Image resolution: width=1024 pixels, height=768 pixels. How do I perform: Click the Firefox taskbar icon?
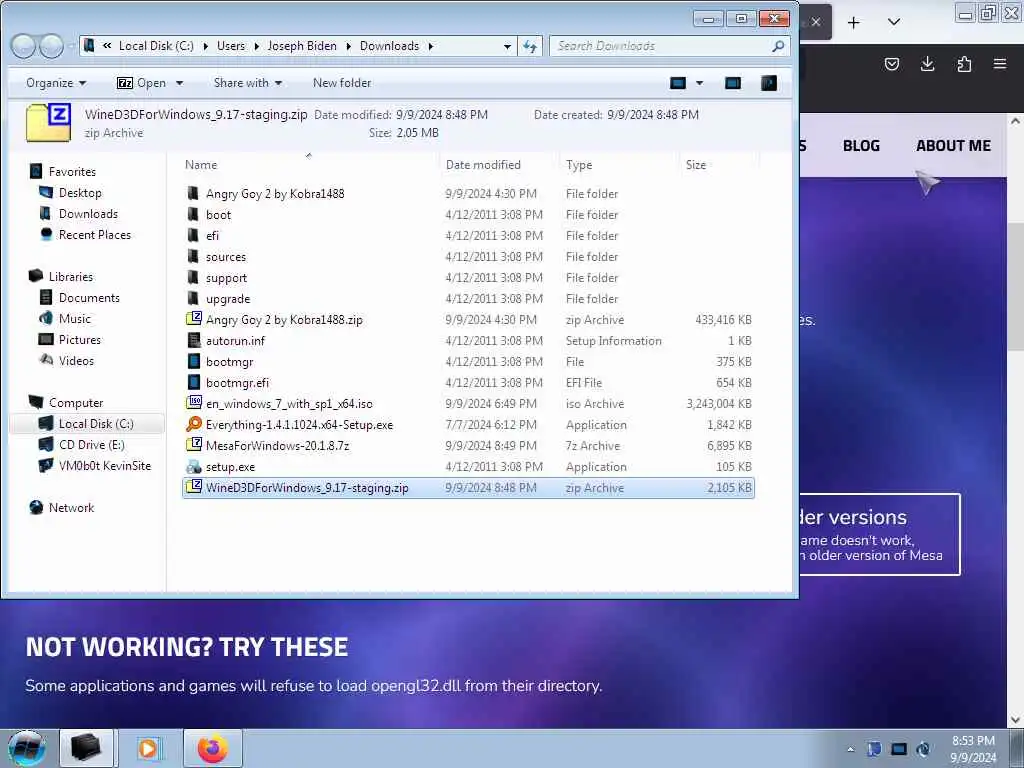213,748
